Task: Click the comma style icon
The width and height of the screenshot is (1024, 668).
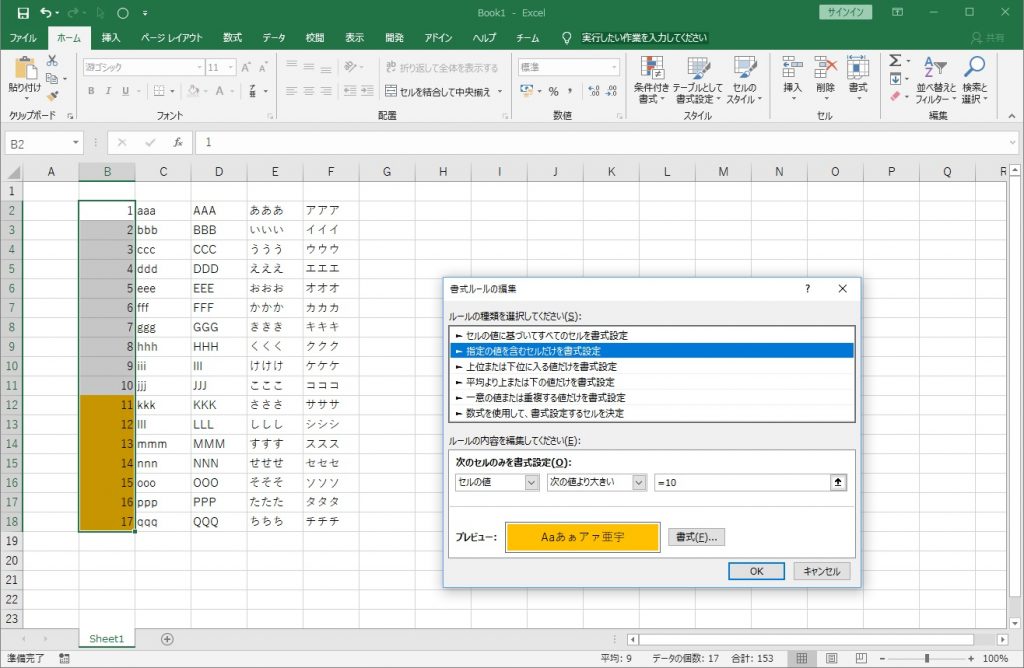Action: point(570,91)
